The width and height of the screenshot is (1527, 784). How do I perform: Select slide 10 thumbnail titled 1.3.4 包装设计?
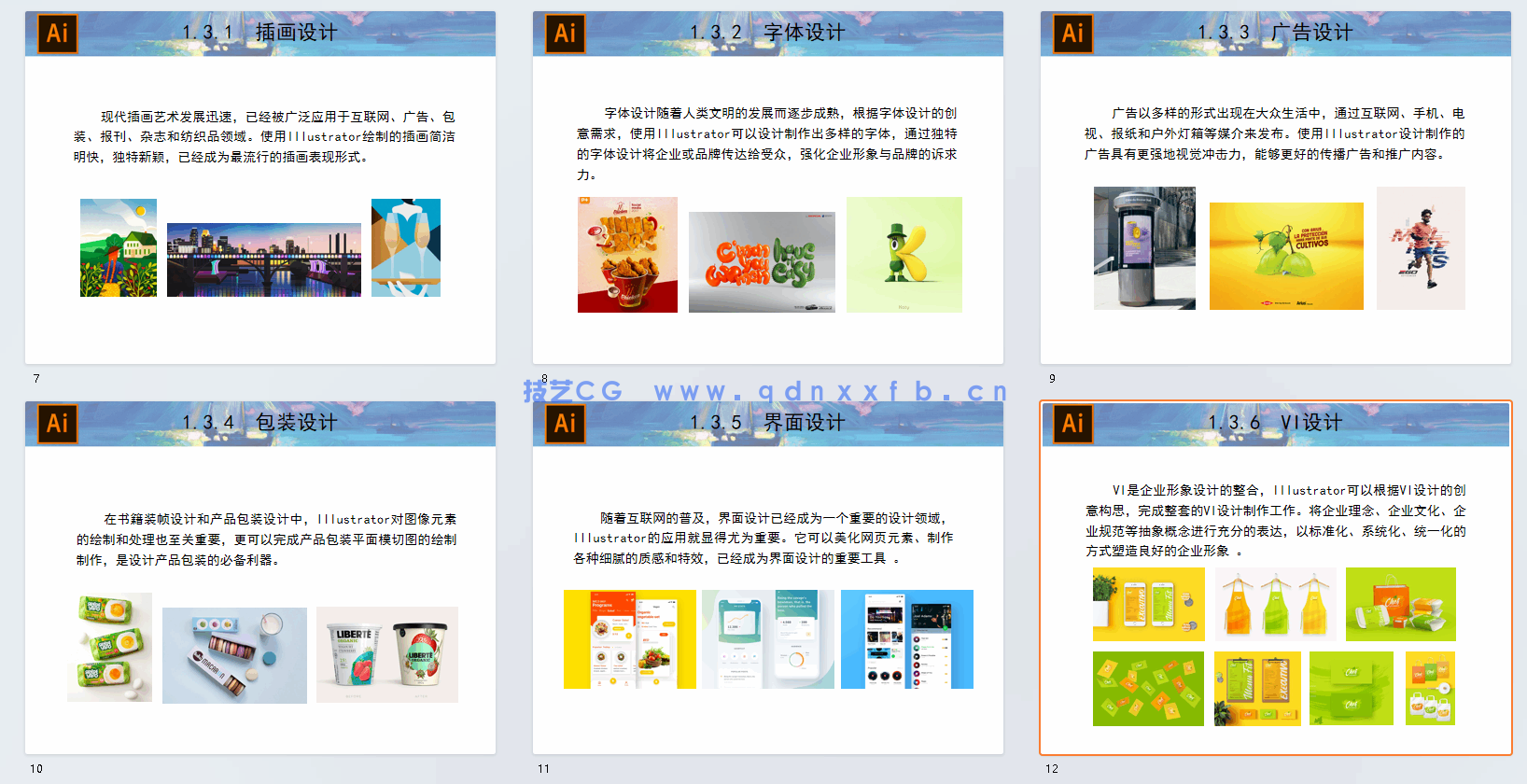(x=260, y=578)
